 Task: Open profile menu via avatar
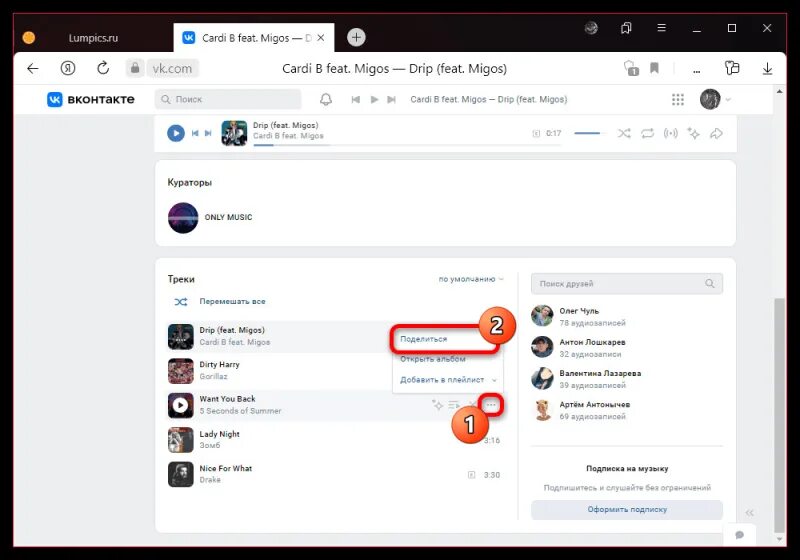click(x=710, y=99)
